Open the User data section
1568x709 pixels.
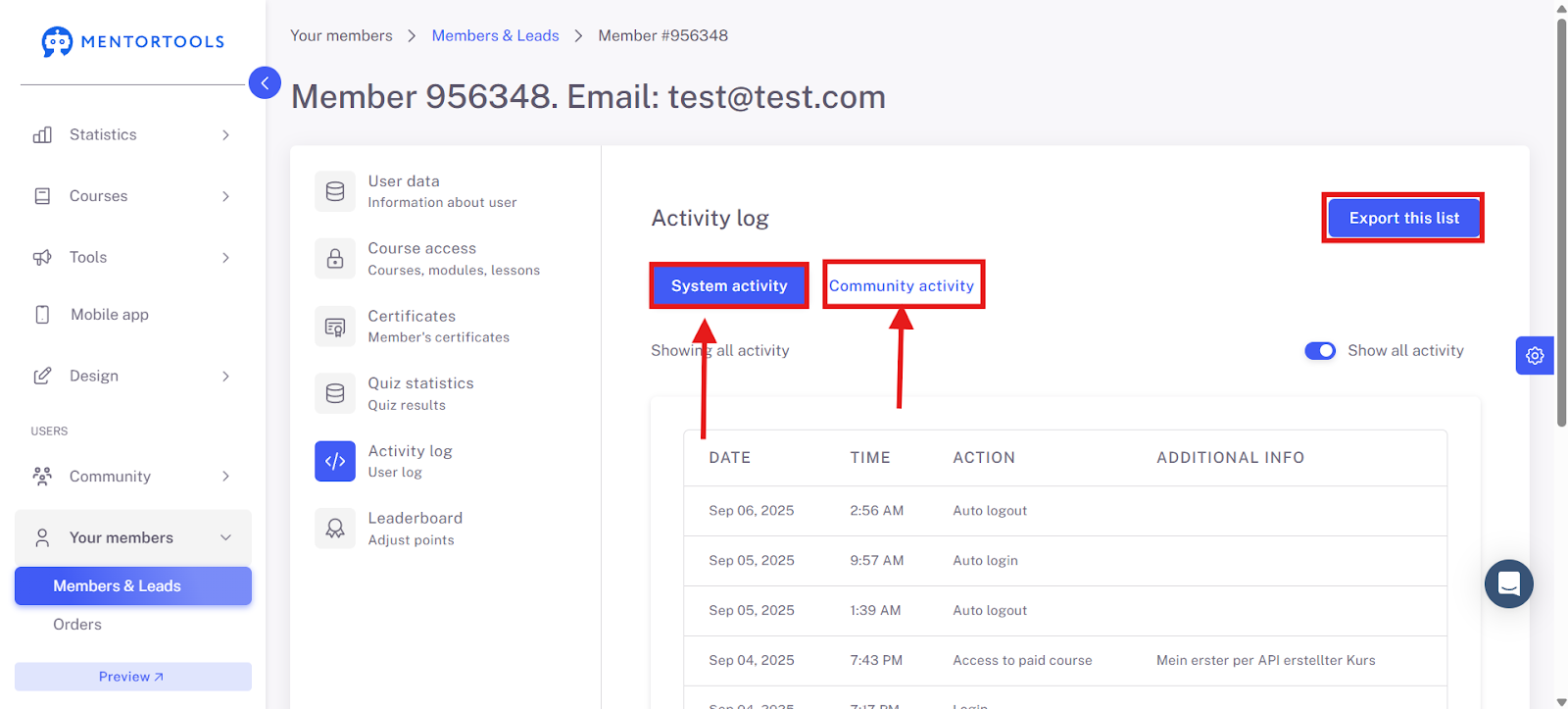[443, 191]
